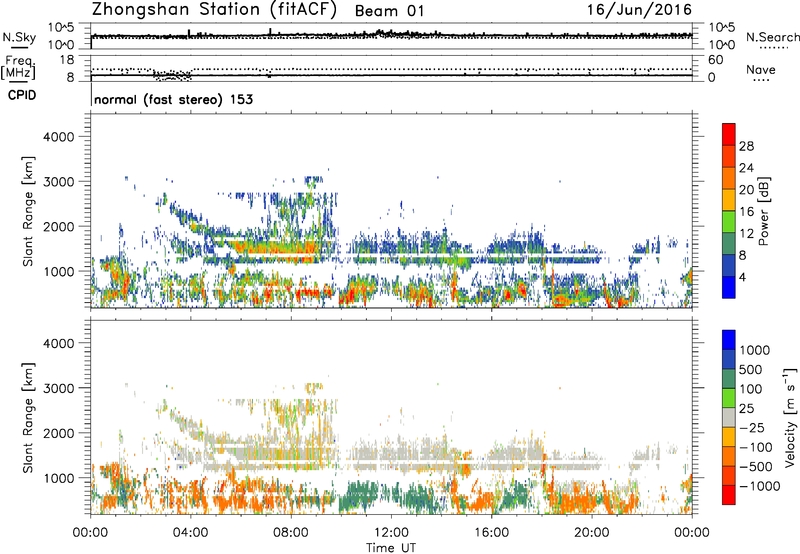This screenshot has width=800, height=554.
Task: Click the '60' Nave axis tick
Action: [x=715, y=60]
